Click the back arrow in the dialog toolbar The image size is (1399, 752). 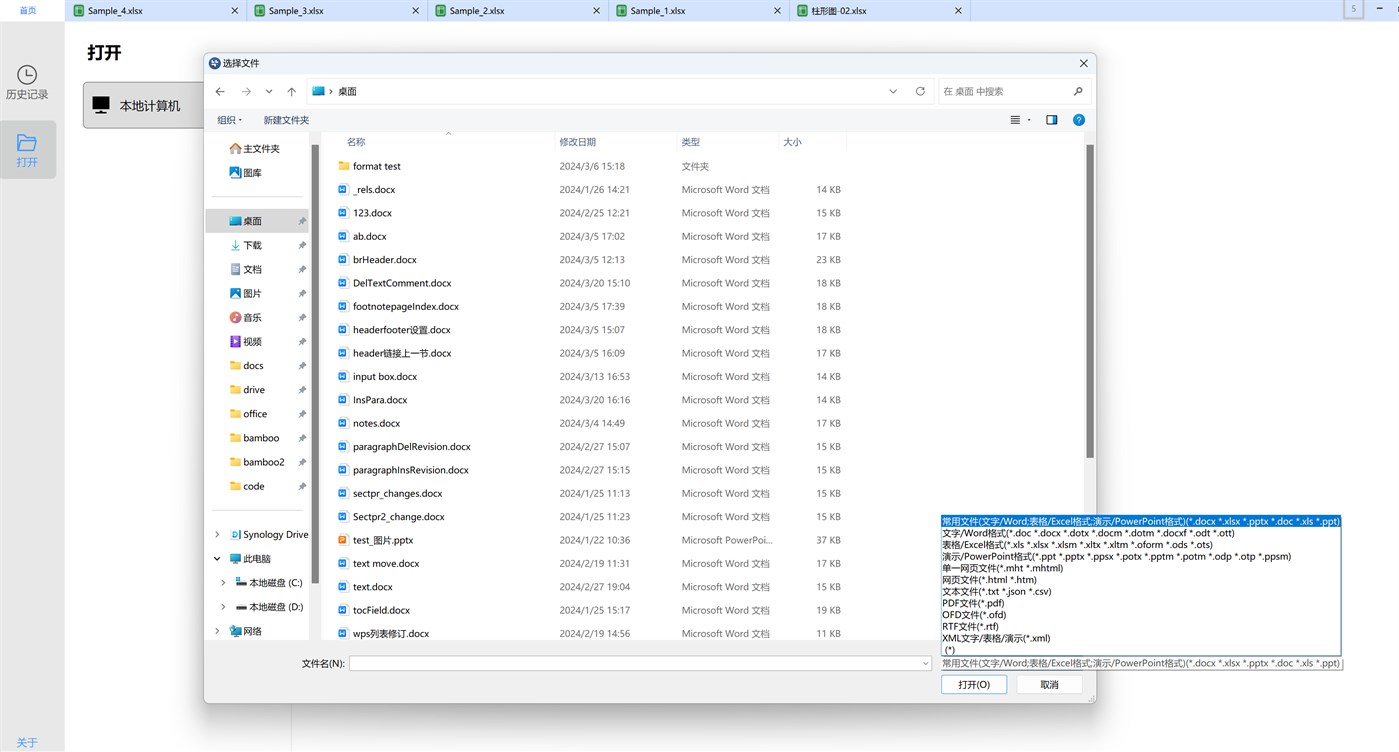[220, 90]
